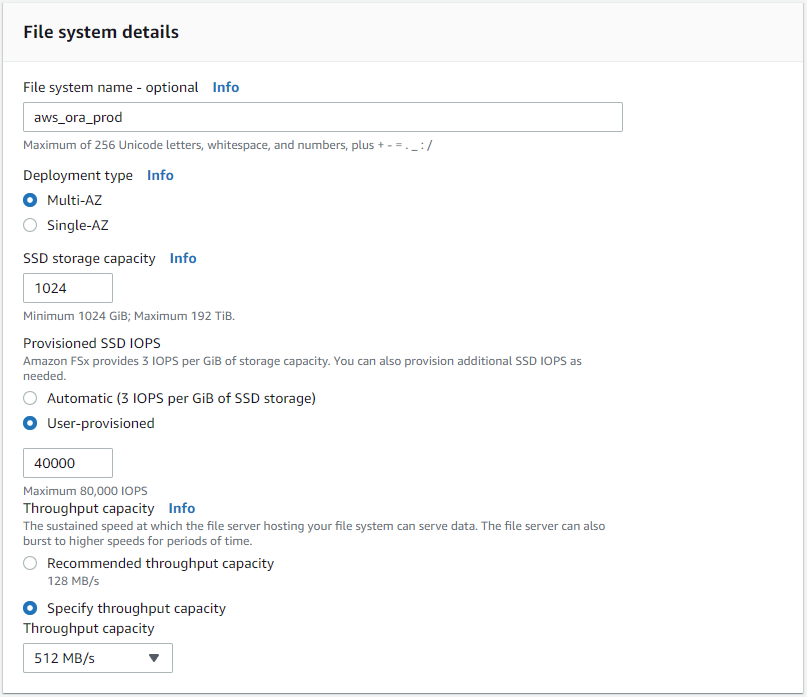The height and width of the screenshot is (697, 807).
Task: Open Info link for SSD storage capacity
Action: (183, 258)
